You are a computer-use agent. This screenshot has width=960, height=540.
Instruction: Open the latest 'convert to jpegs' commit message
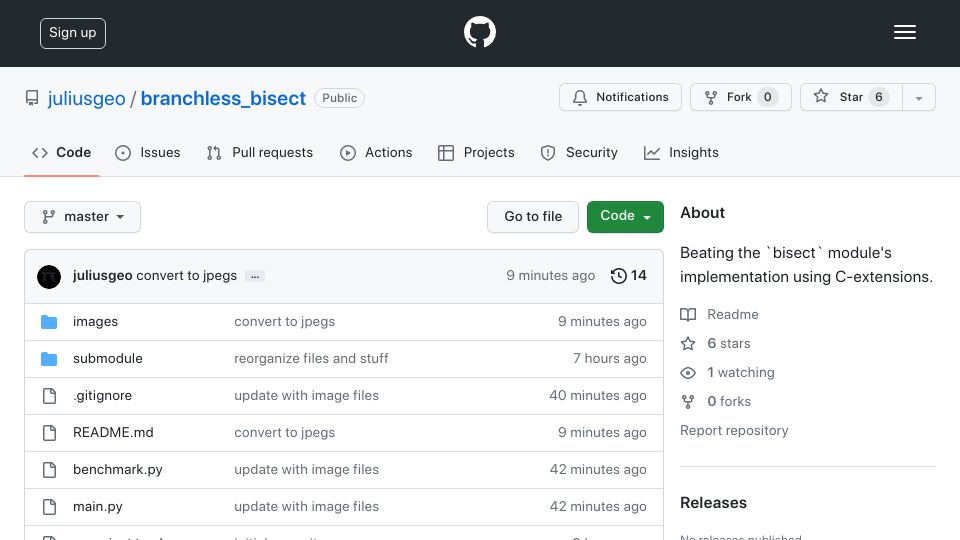pos(187,276)
